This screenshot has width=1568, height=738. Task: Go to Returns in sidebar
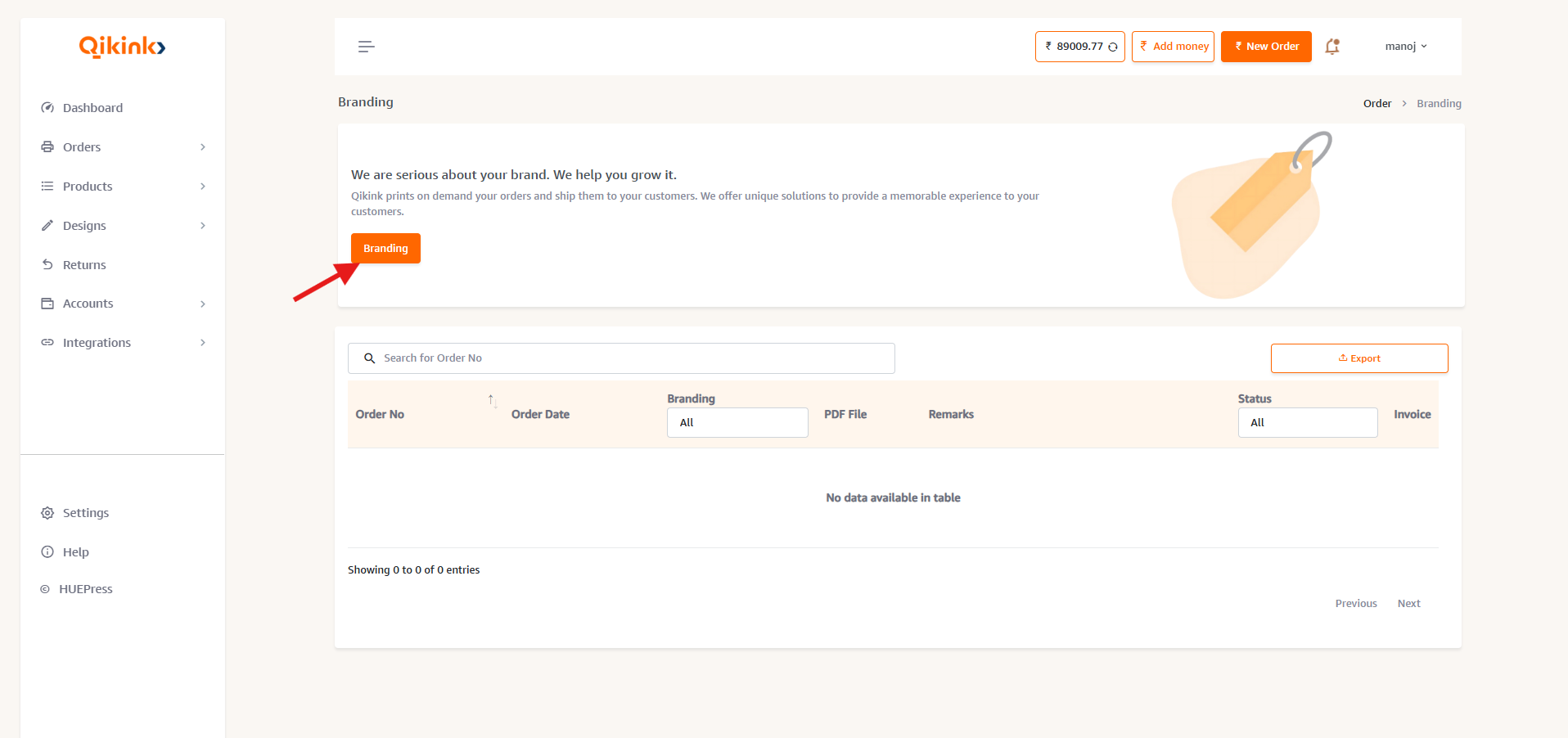tap(84, 265)
